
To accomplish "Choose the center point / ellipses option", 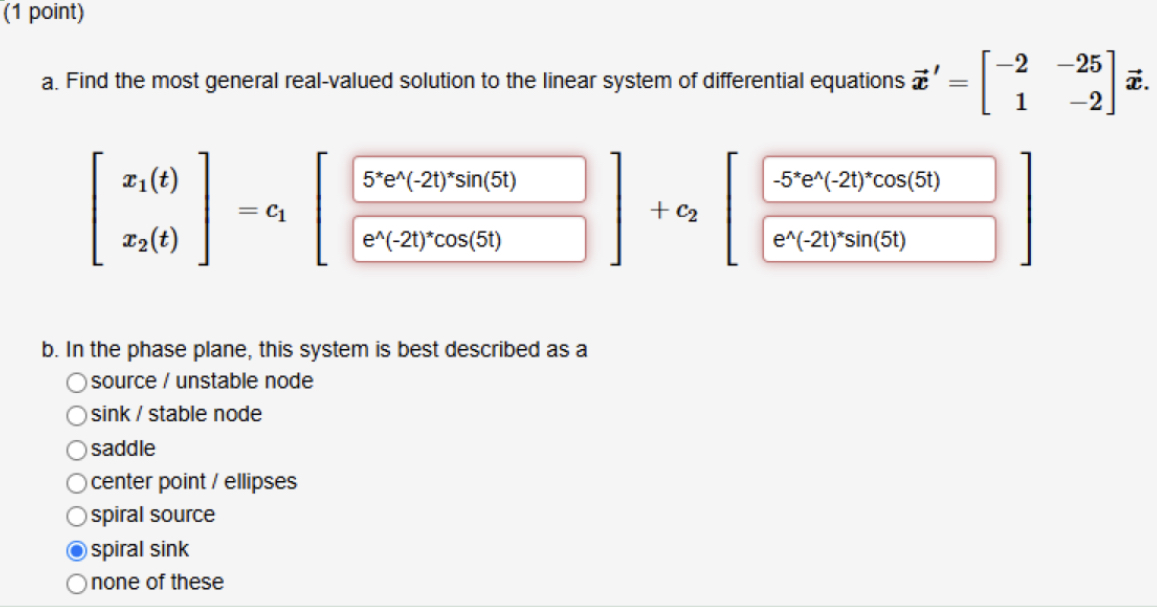I will tap(75, 481).
